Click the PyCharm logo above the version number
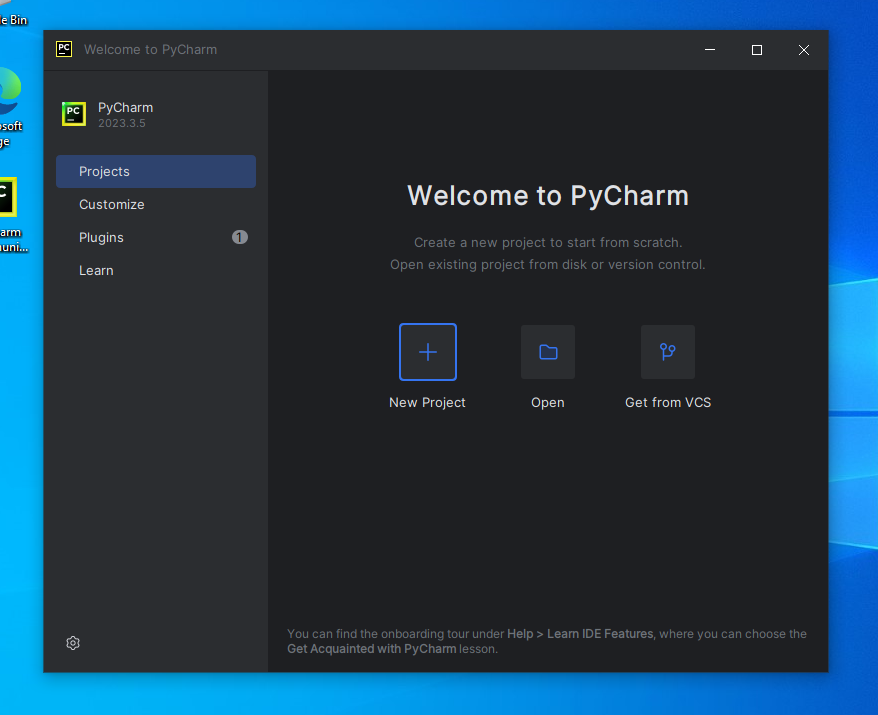 pos(74,114)
